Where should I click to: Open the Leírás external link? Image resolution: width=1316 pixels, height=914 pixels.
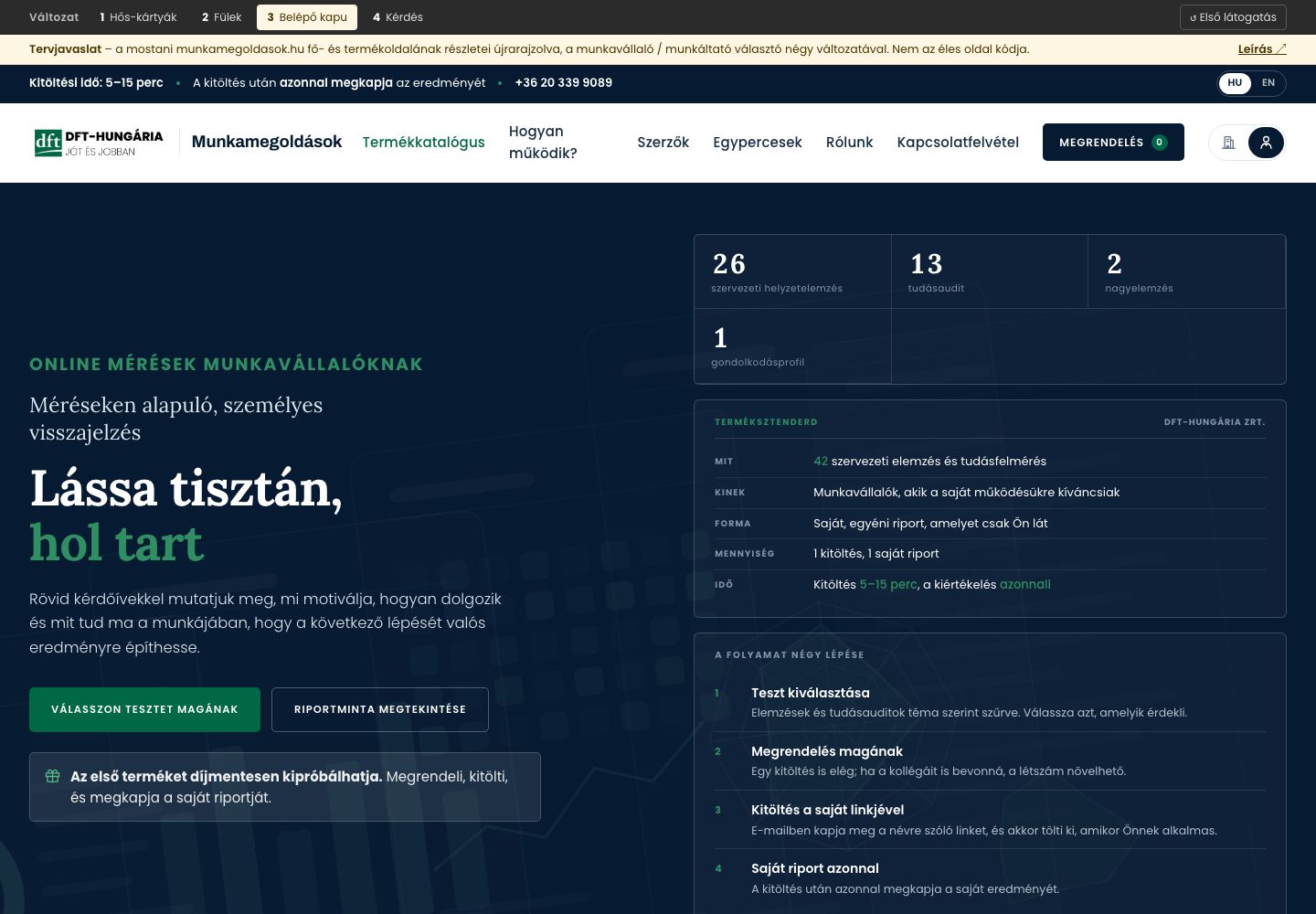pos(1262,49)
